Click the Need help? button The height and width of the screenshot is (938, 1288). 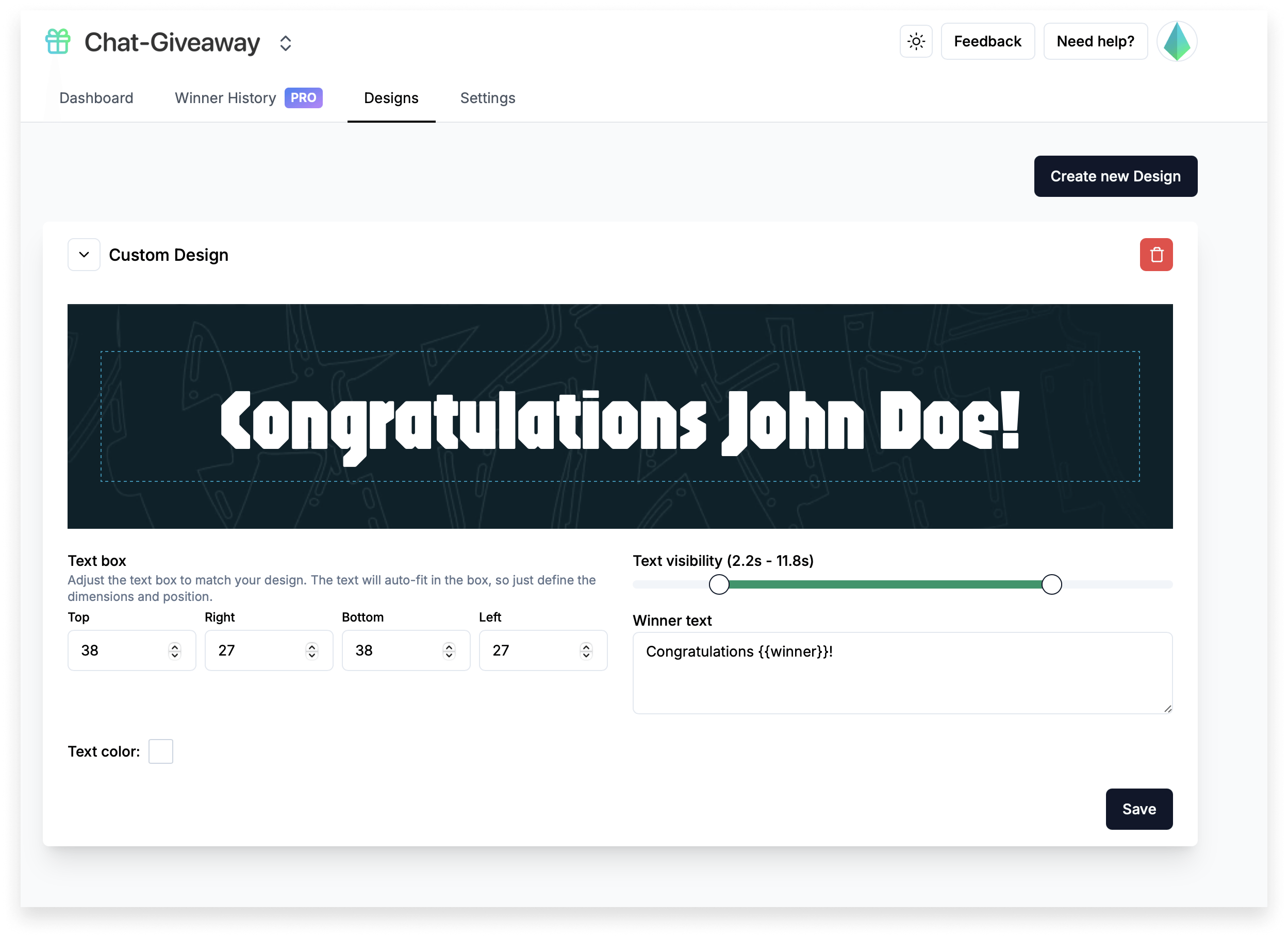(1095, 42)
